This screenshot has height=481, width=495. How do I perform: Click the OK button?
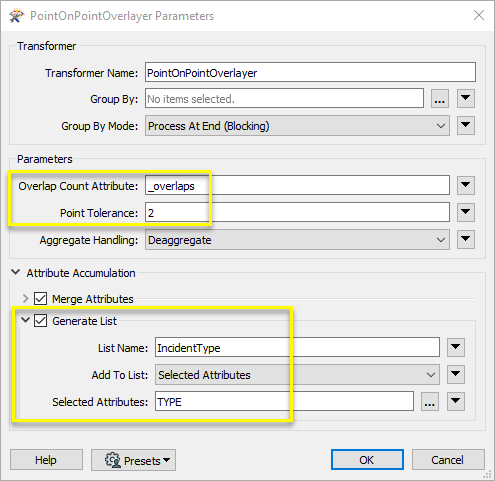[x=367, y=460]
